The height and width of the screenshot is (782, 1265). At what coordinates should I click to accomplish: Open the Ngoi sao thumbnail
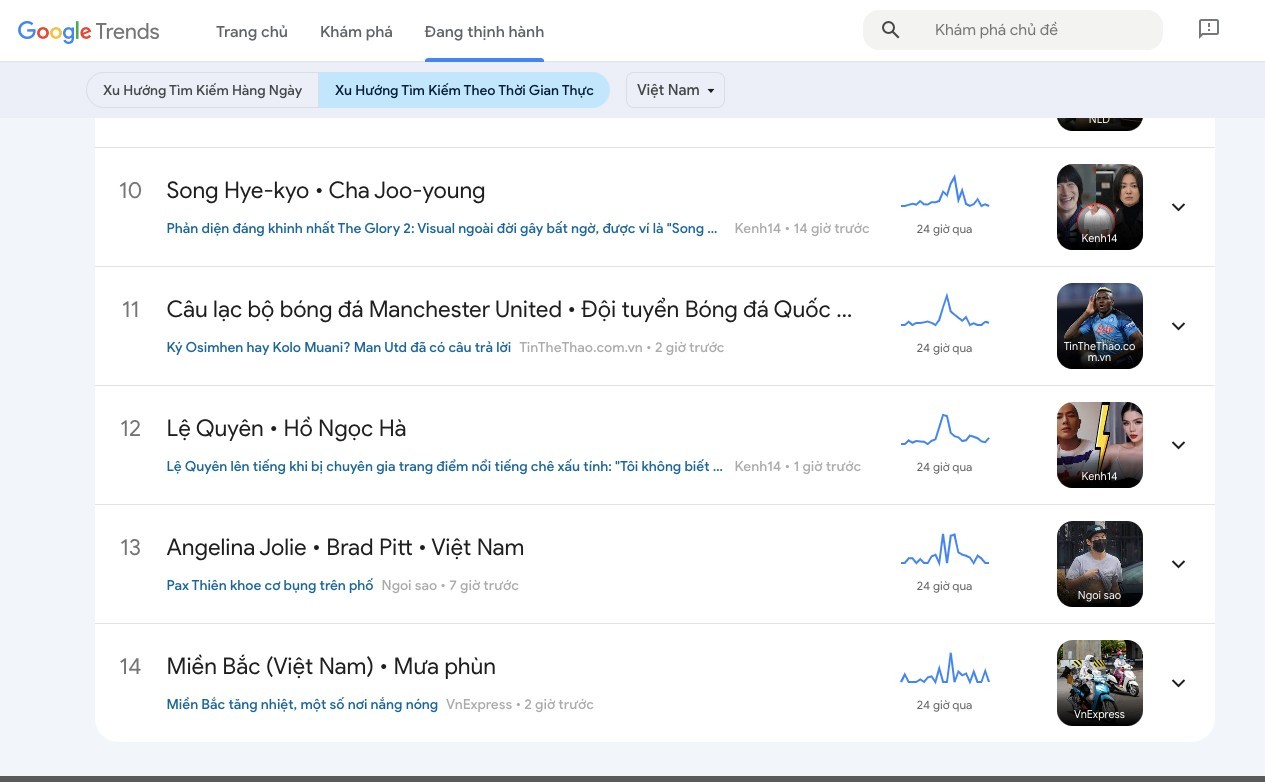[1100, 564]
